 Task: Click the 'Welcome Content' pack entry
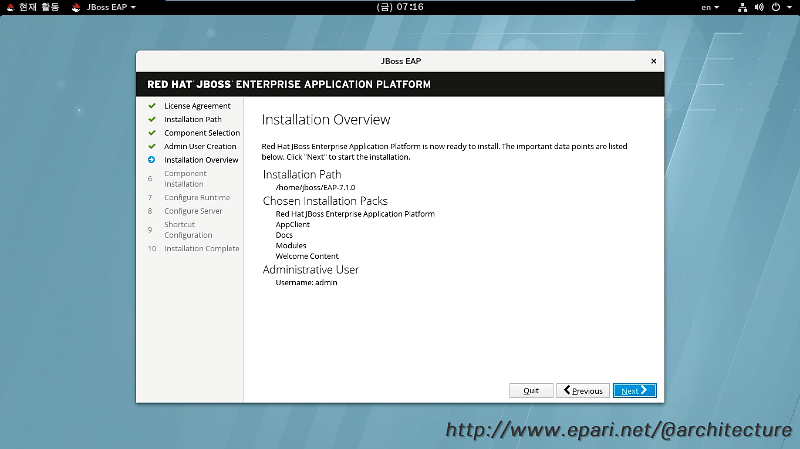tap(307, 256)
